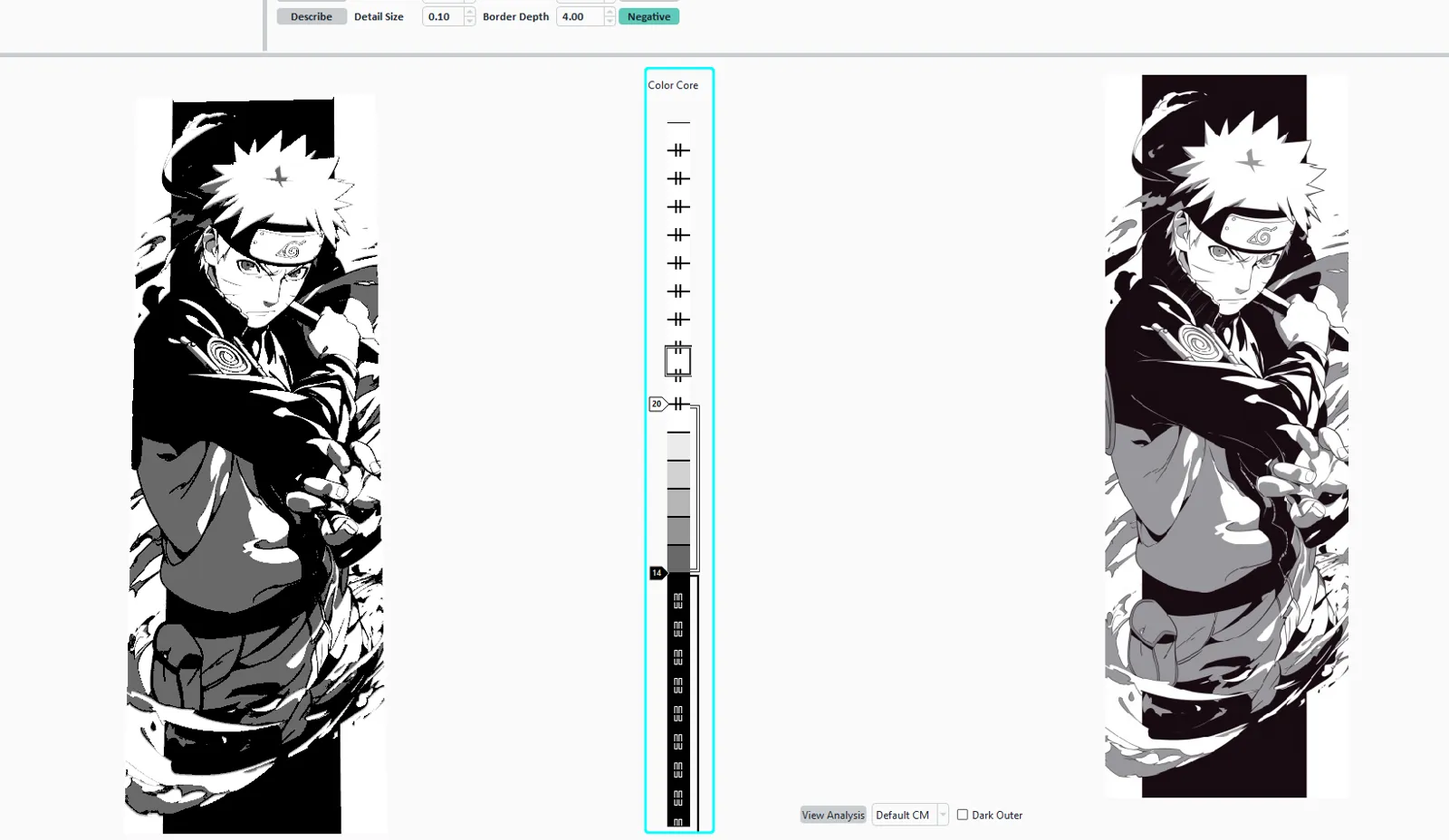Click the right processed image preview
Screen dimensions: 1449x840
(x=1226, y=436)
